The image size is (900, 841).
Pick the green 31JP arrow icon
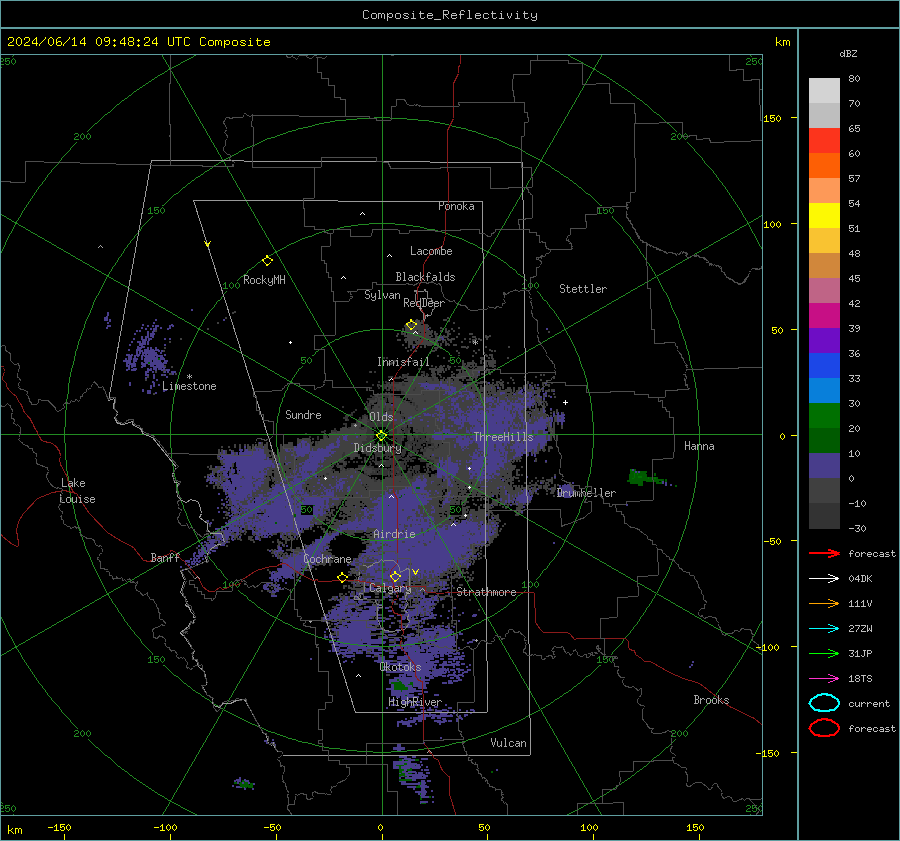click(824, 653)
